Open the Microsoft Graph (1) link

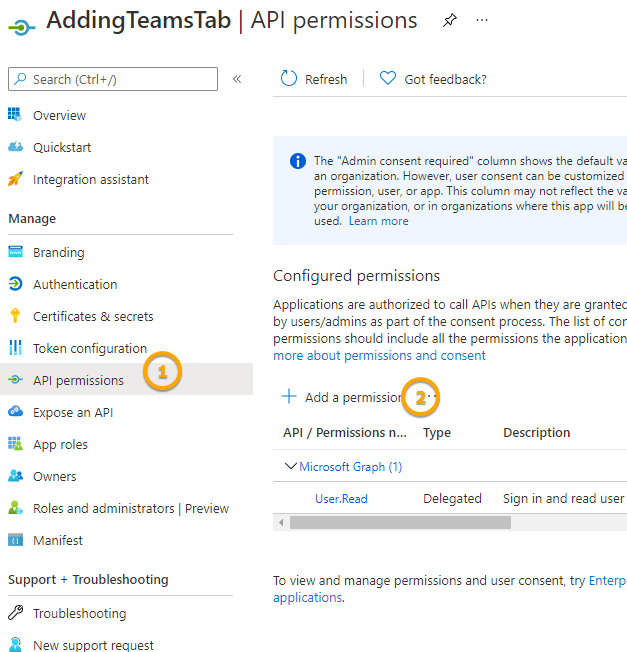(351, 467)
